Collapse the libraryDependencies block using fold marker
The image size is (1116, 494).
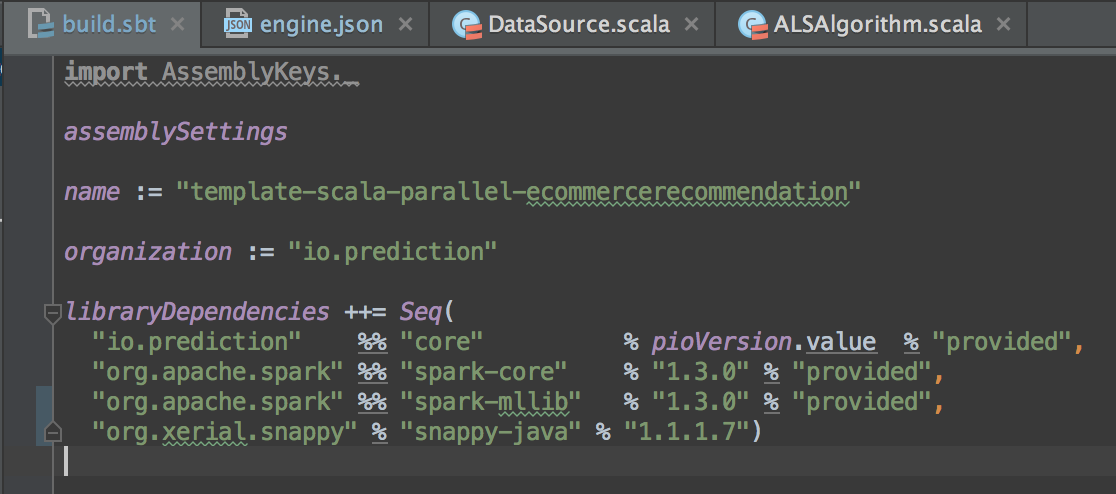52,313
